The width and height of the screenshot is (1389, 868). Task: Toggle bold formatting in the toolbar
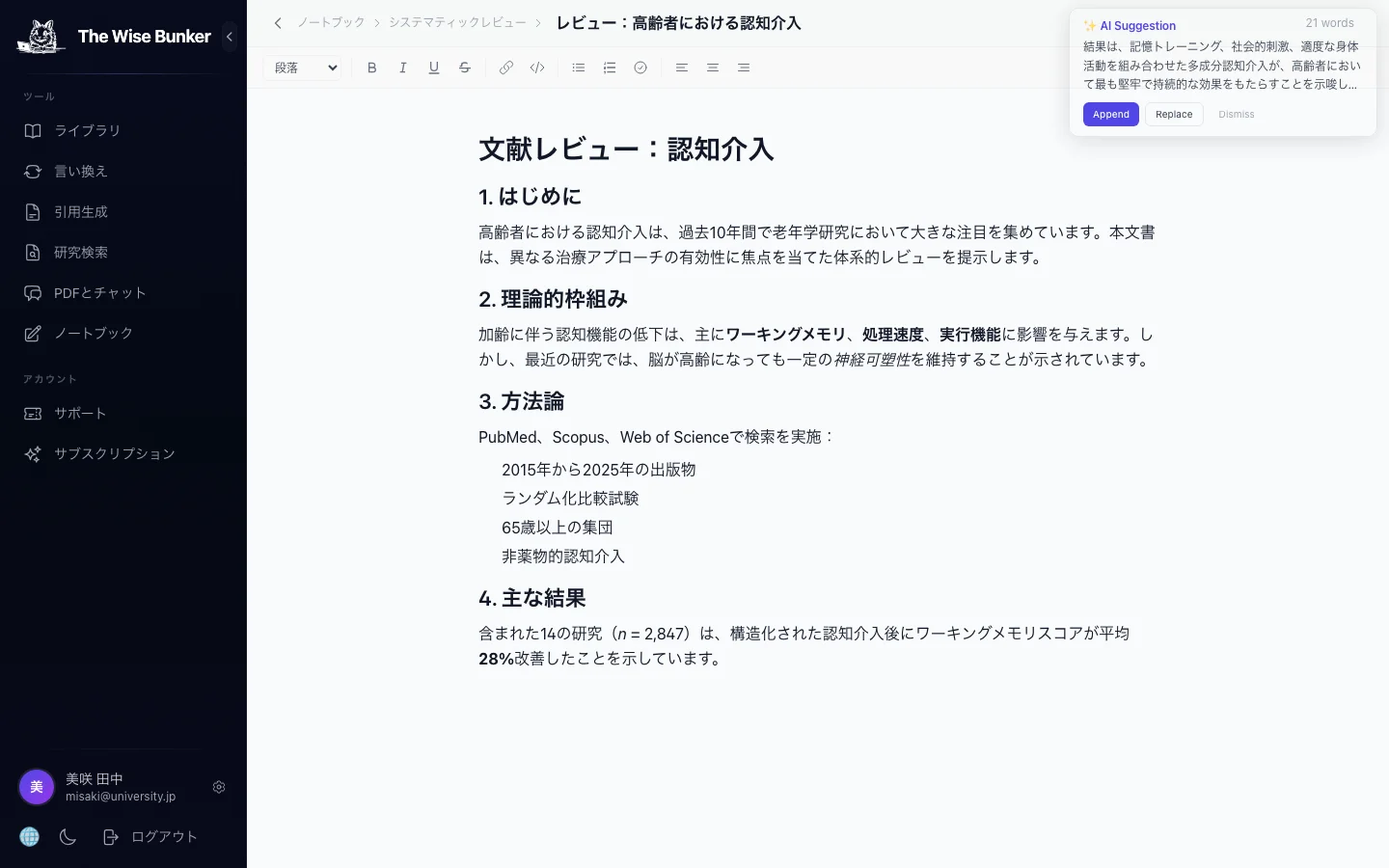[372, 68]
